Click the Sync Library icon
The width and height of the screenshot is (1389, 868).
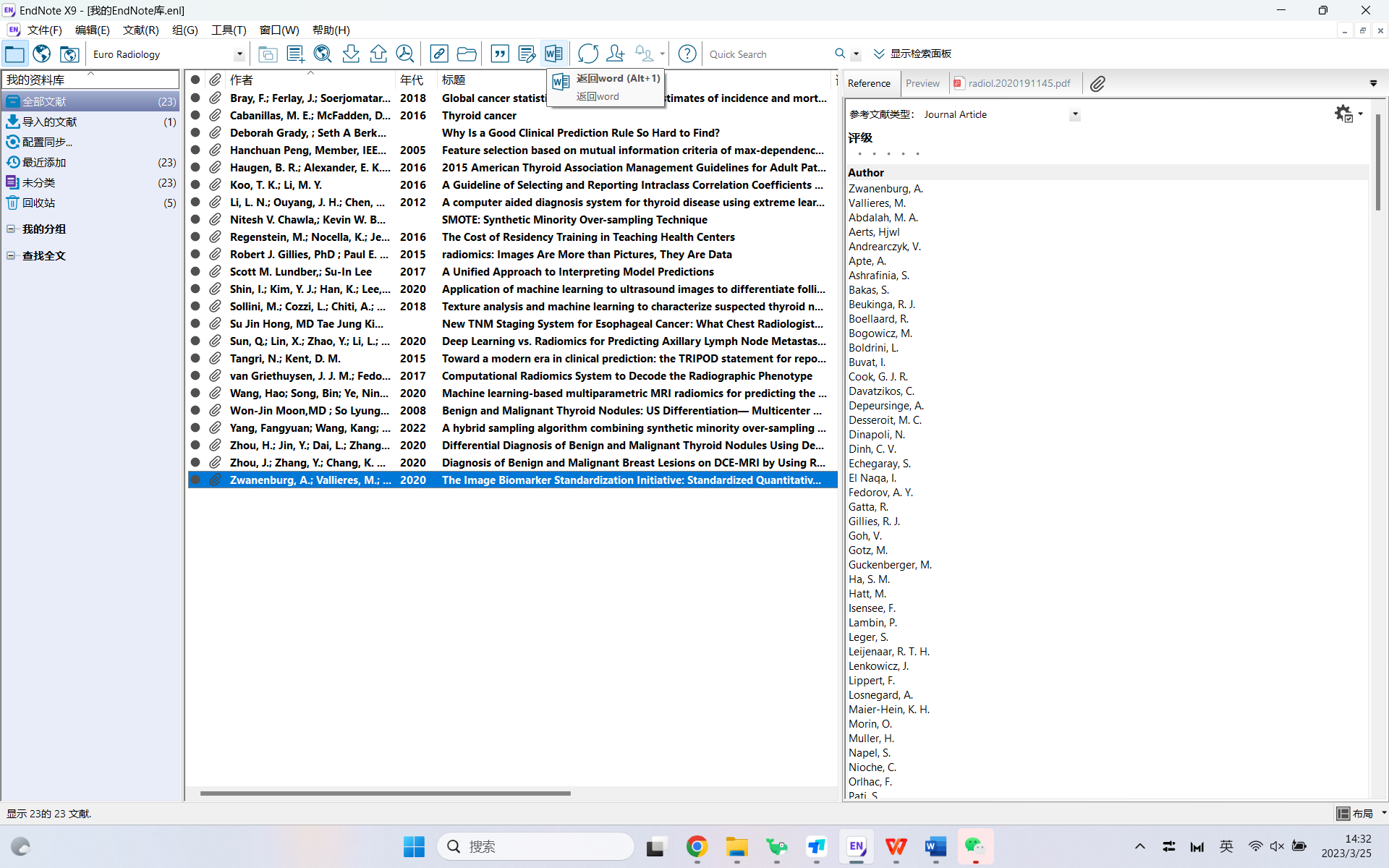588,54
